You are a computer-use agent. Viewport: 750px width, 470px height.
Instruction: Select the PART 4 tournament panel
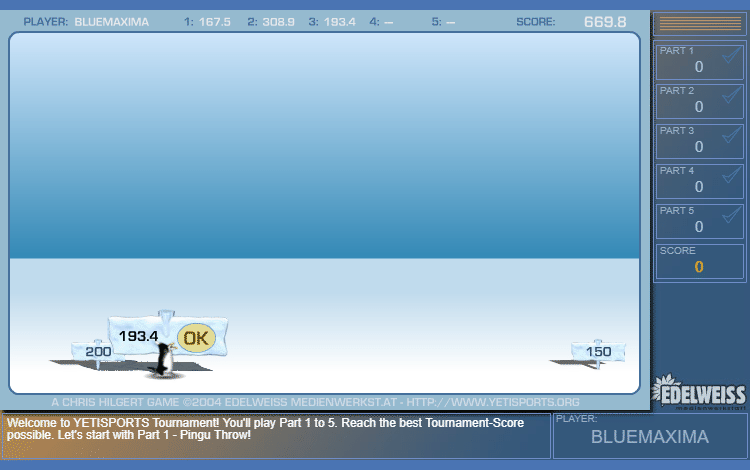(x=699, y=182)
